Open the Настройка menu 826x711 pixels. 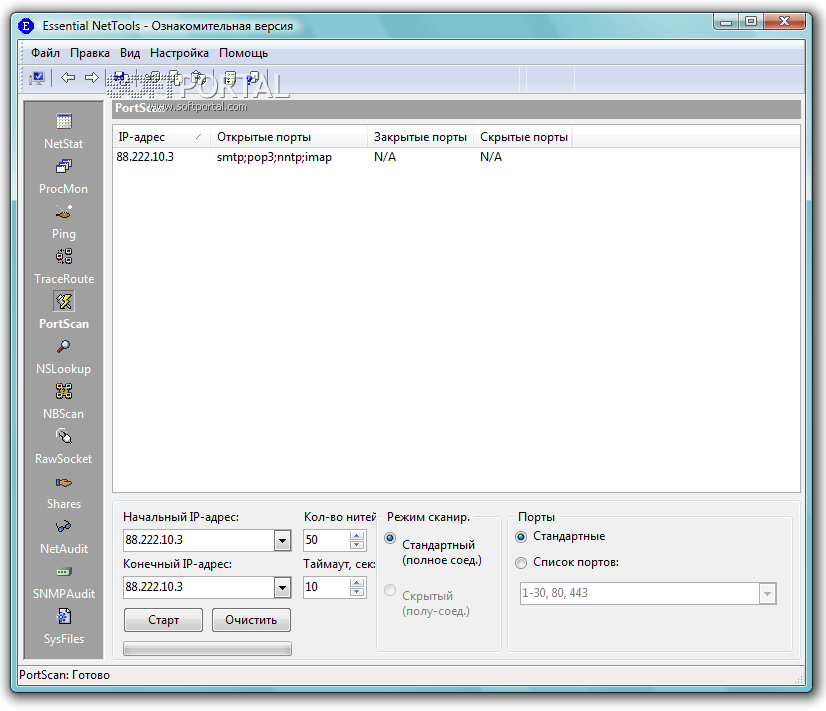coord(179,53)
